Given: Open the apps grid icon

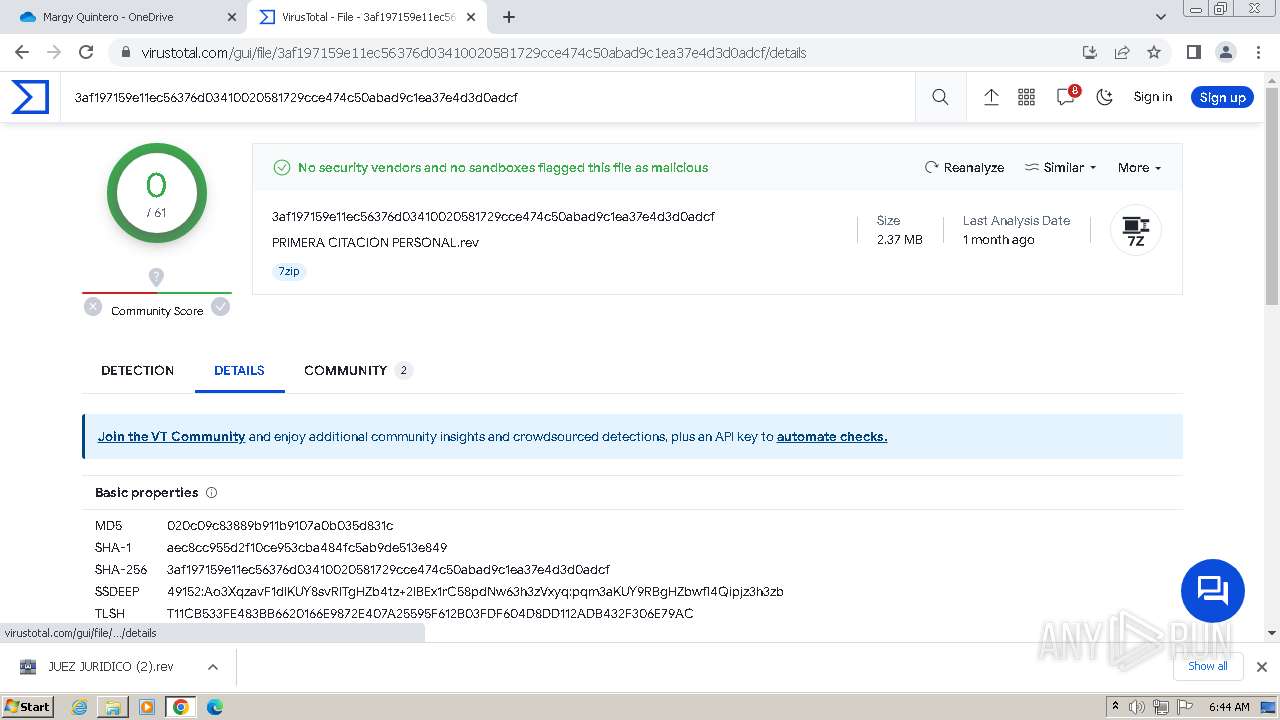Looking at the screenshot, I should coord(1026,97).
